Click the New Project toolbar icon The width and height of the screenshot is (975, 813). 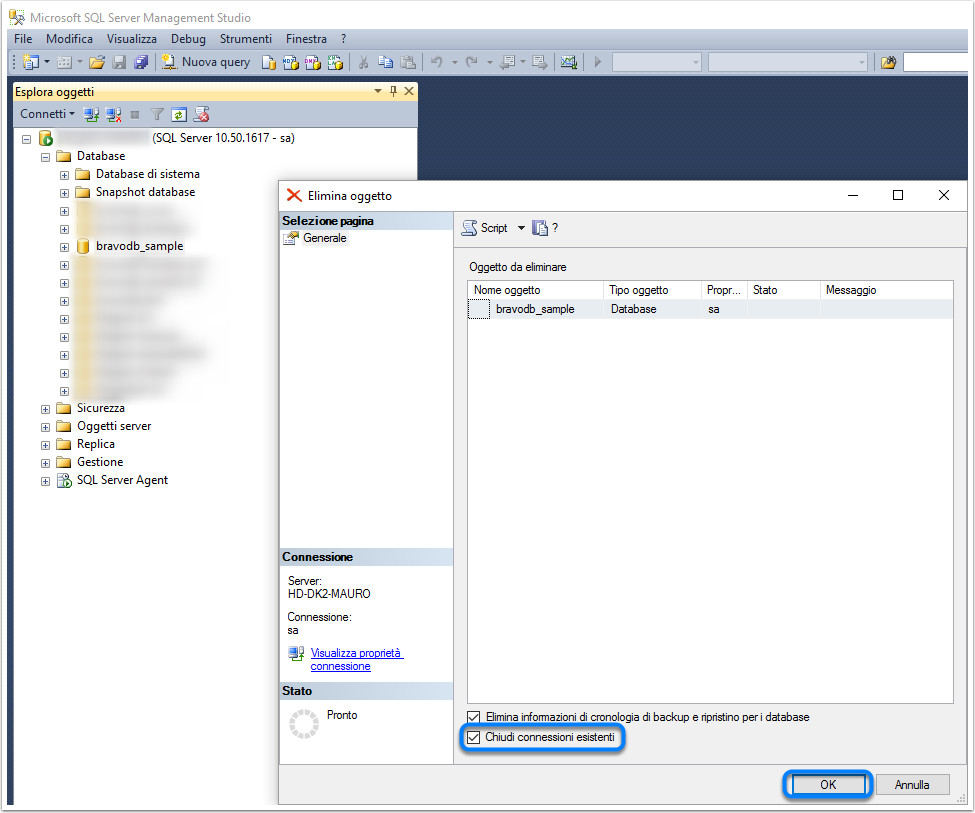30,62
